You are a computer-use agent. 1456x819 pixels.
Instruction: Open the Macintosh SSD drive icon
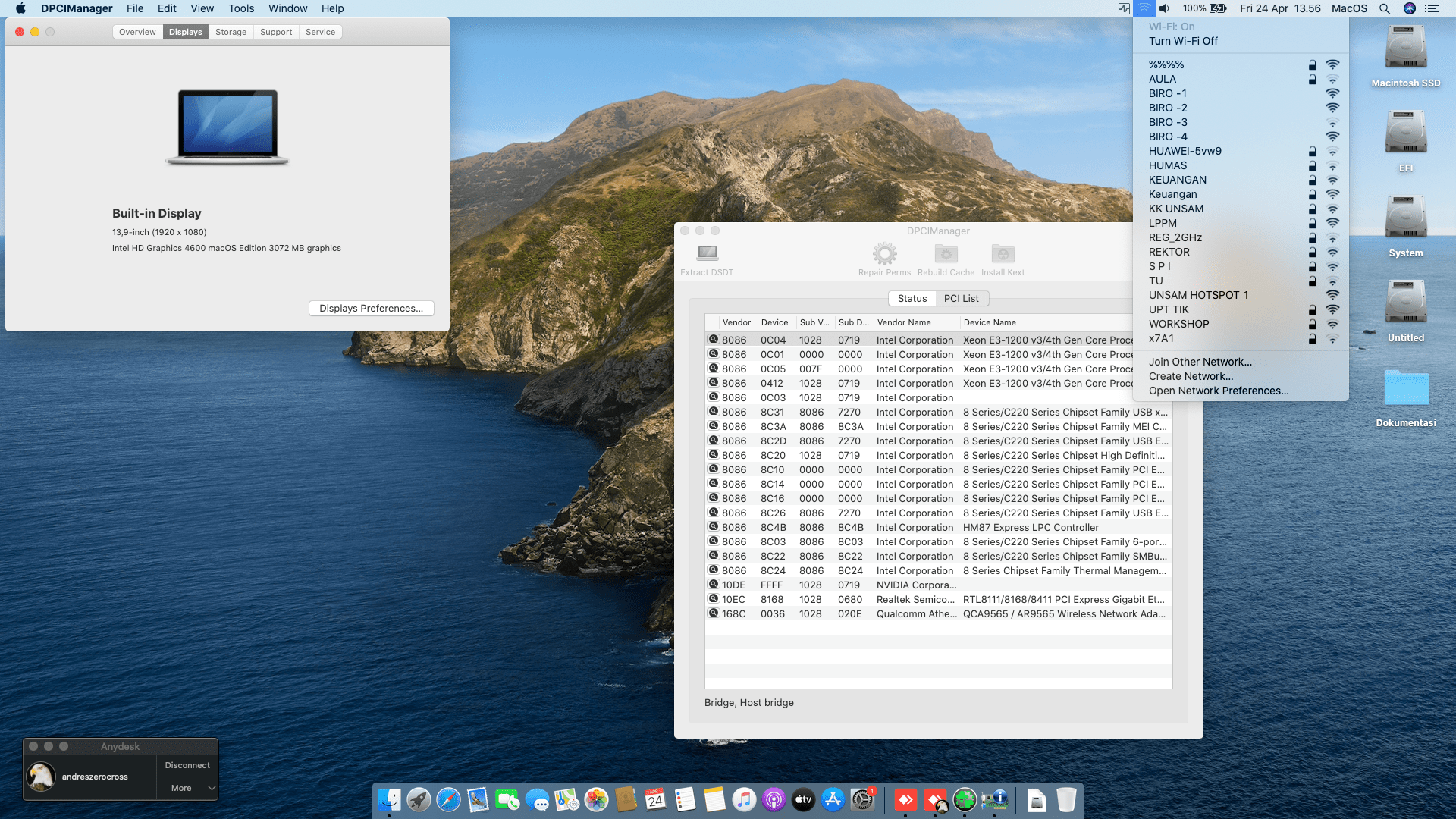click(x=1405, y=49)
